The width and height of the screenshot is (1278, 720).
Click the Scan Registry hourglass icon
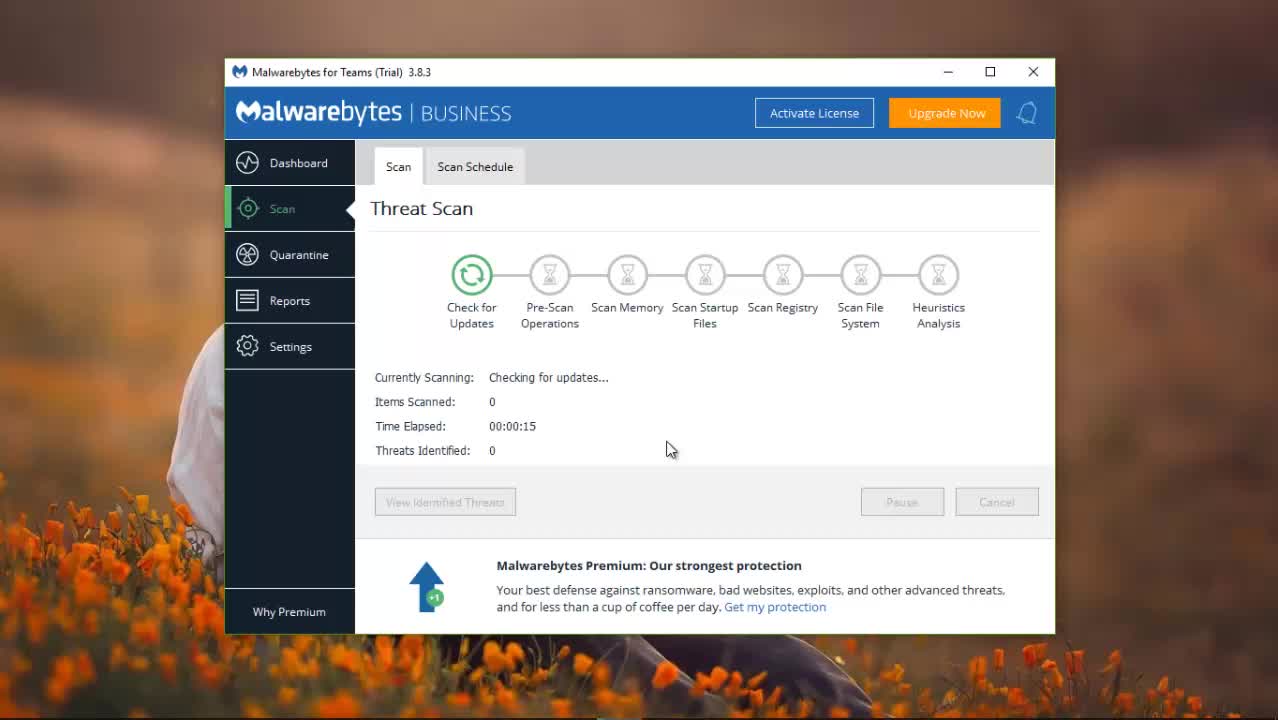coord(783,274)
